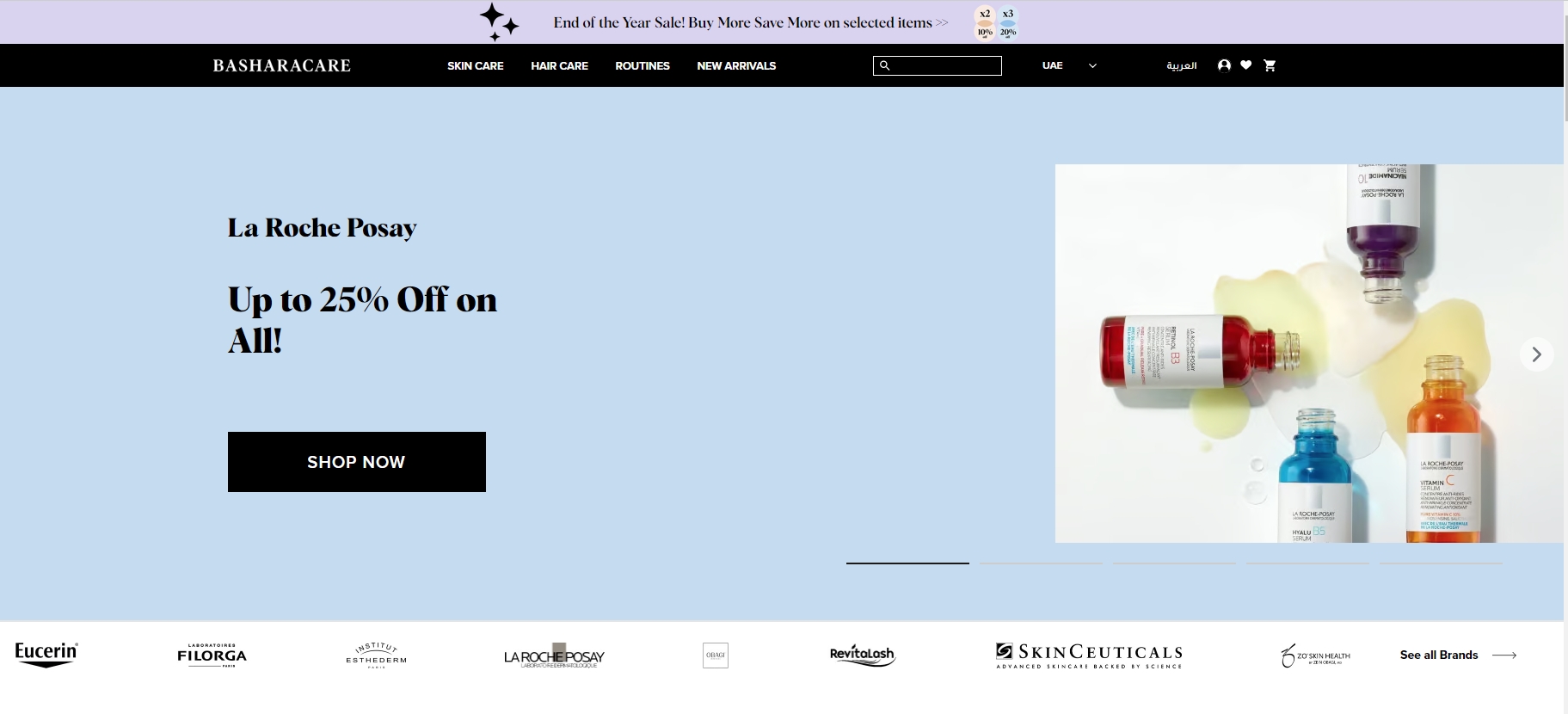Screen dimensions: 1568x714
Task: Open the user account icon
Action: click(x=1224, y=65)
